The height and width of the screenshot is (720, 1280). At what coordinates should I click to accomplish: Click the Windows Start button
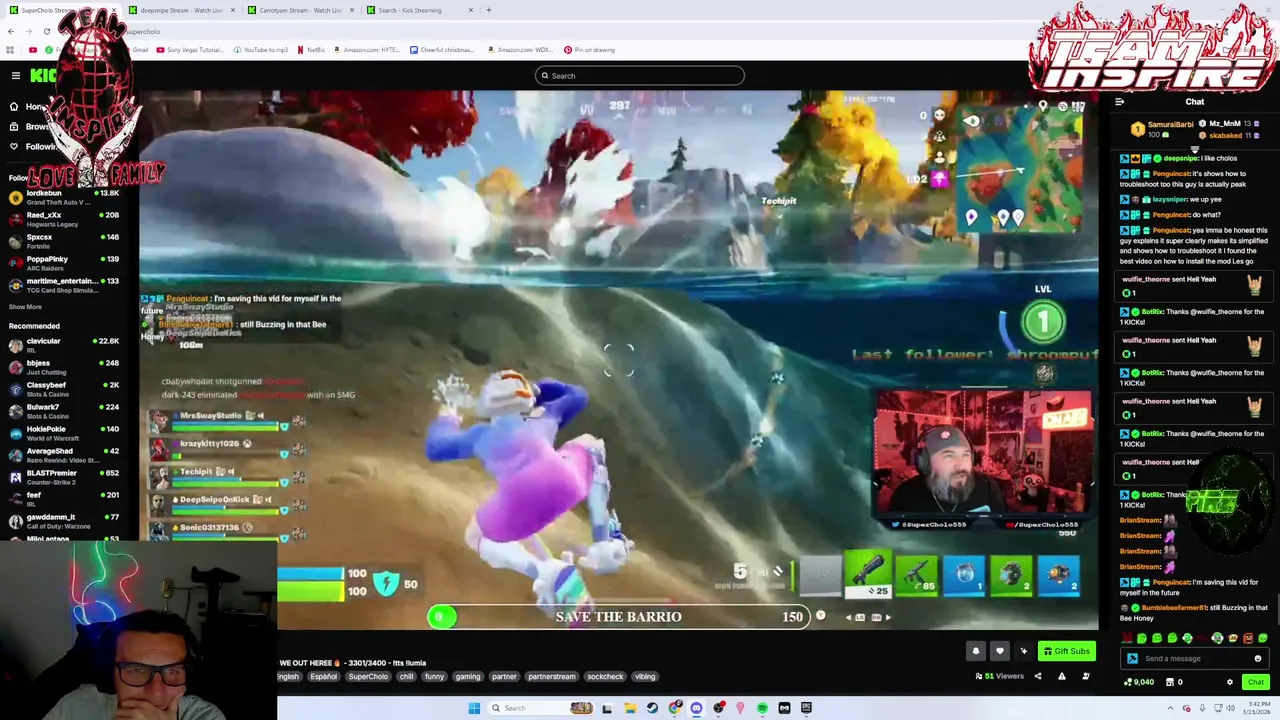pos(474,708)
